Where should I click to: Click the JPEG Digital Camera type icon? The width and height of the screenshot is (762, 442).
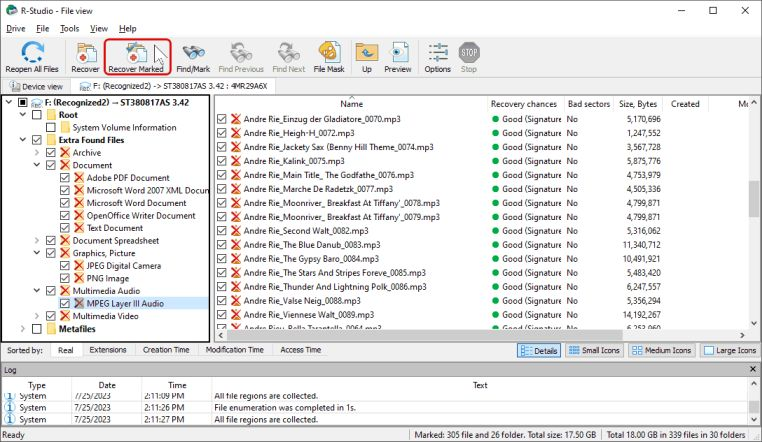coord(79,266)
